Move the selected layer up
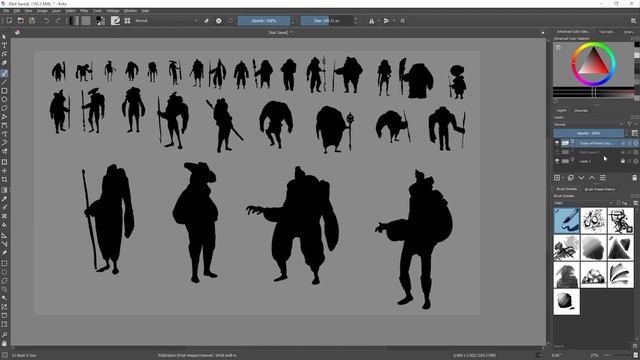Image resolution: width=640 pixels, height=360 pixels. click(x=592, y=178)
